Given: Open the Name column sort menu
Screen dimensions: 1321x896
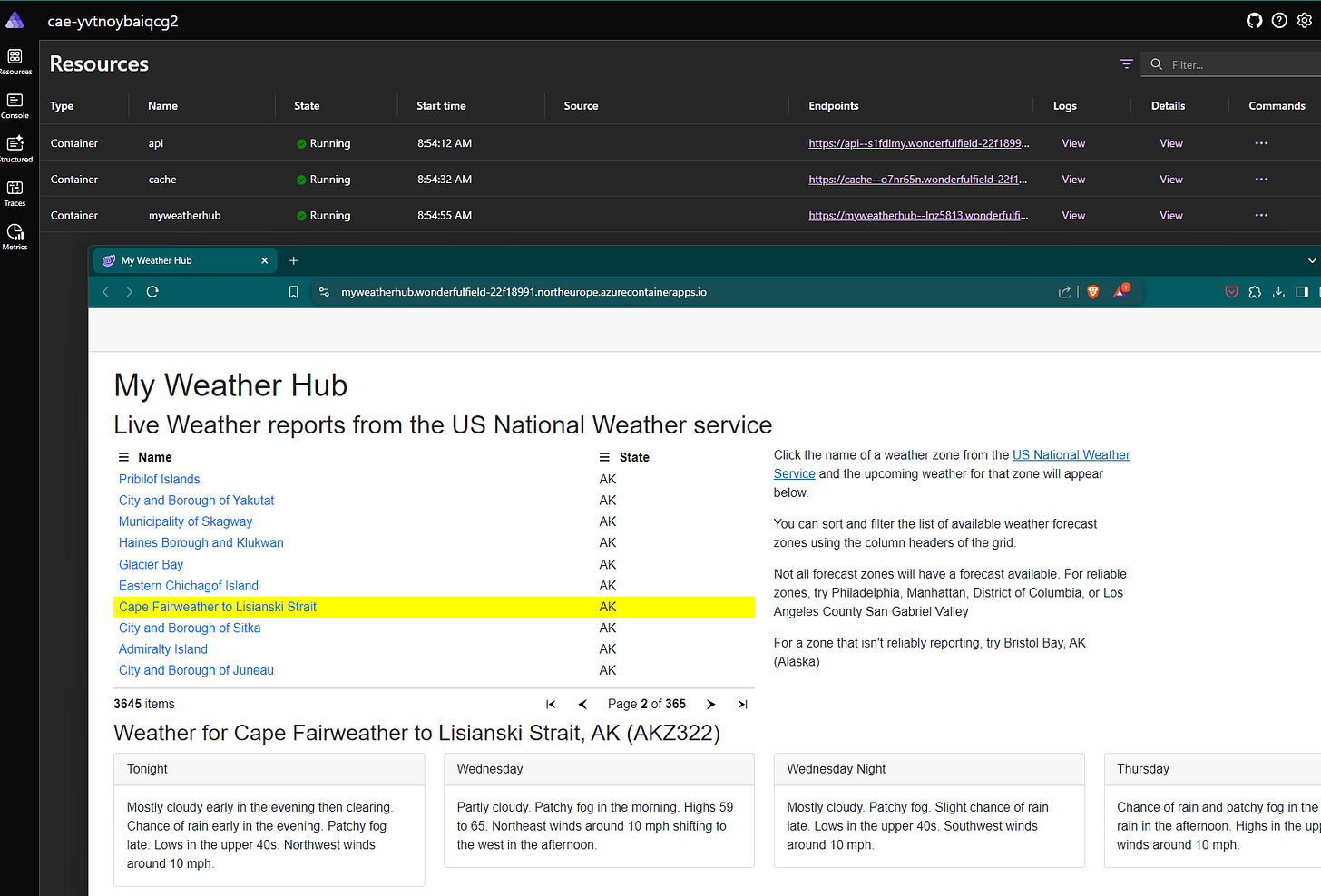Looking at the screenshot, I should coord(123,456).
